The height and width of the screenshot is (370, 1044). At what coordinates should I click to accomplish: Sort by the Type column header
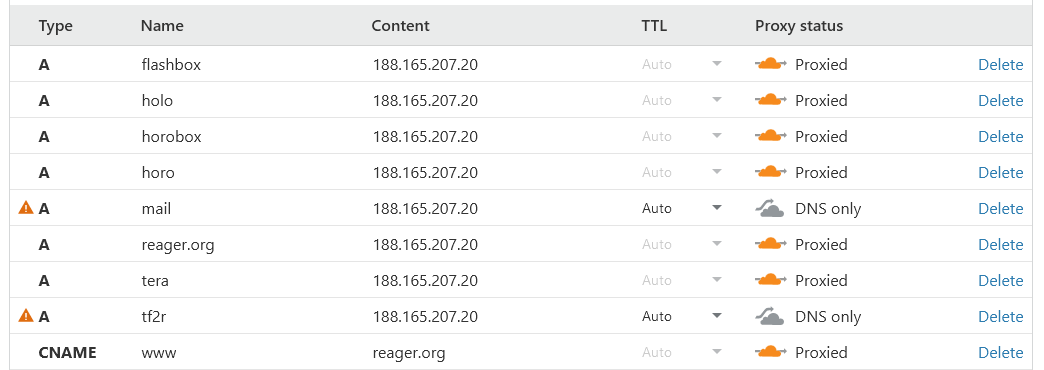coord(56,26)
